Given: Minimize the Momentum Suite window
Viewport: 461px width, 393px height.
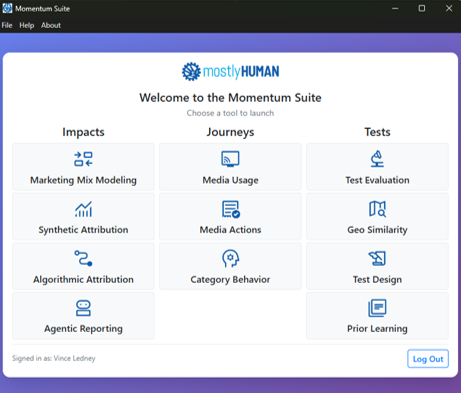Looking at the screenshot, I should click(395, 9).
